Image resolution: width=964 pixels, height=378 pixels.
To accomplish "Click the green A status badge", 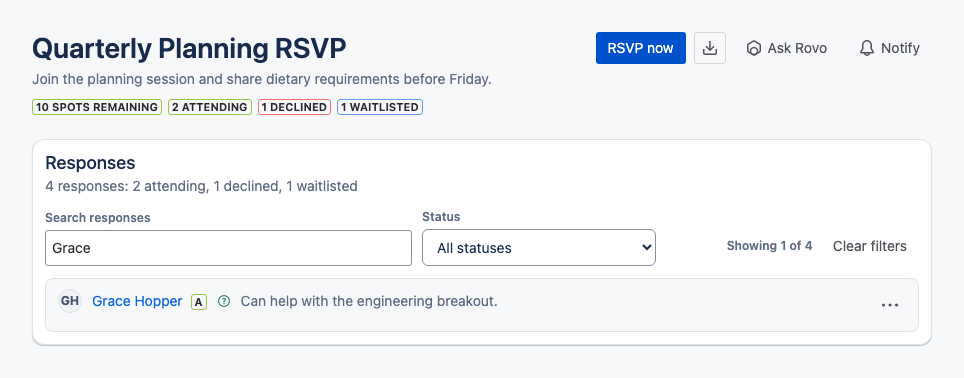I will tap(199, 302).
